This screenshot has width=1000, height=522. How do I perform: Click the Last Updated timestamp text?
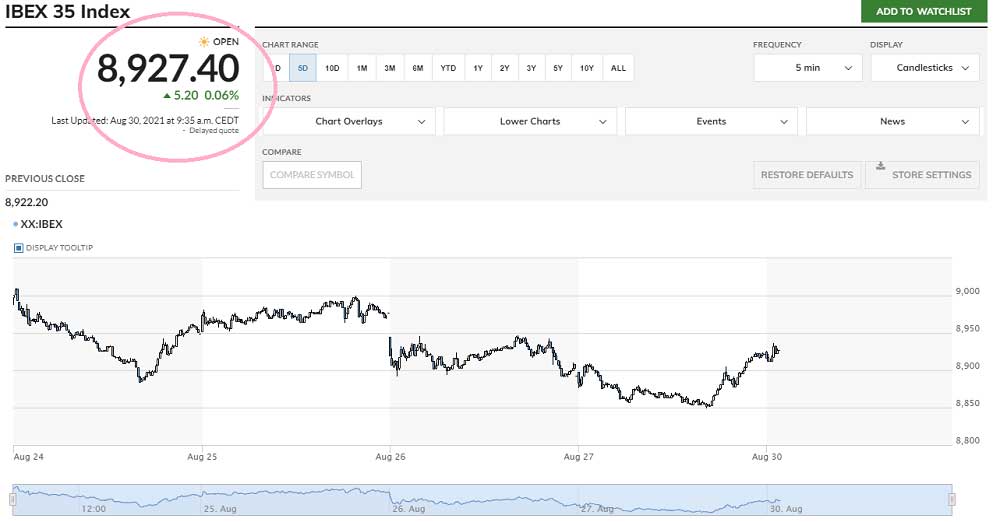coord(145,120)
